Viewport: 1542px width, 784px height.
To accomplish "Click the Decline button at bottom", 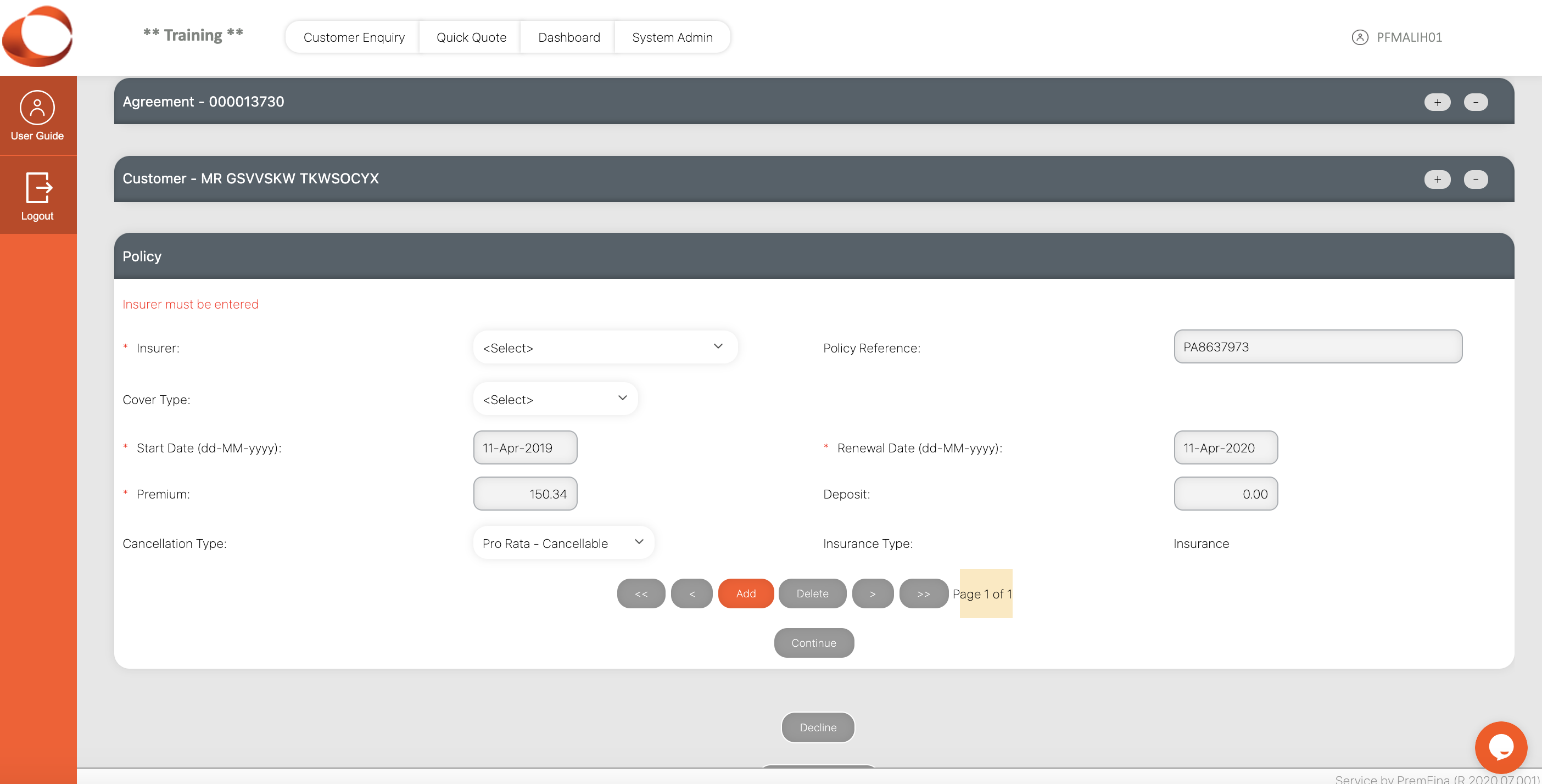I will (x=818, y=727).
